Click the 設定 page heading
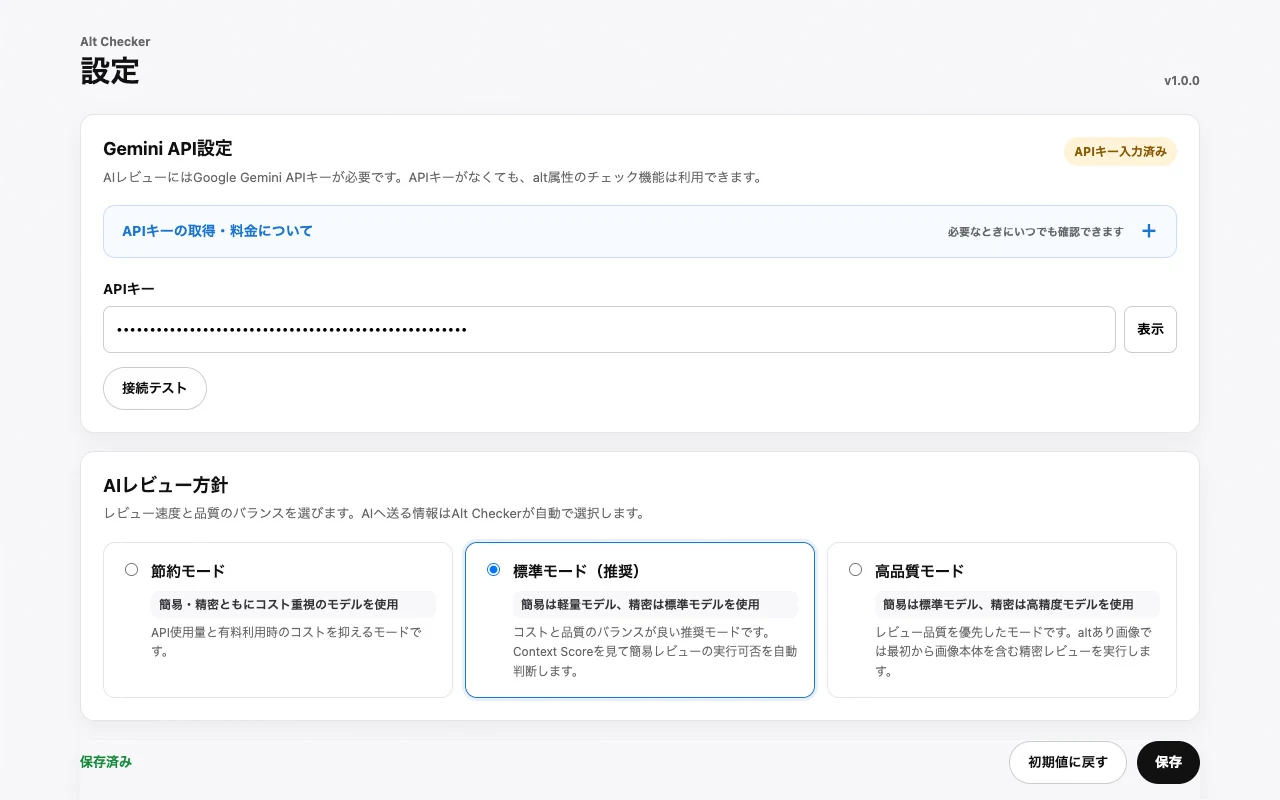This screenshot has height=800, width=1280. pyautogui.click(x=110, y=72)
